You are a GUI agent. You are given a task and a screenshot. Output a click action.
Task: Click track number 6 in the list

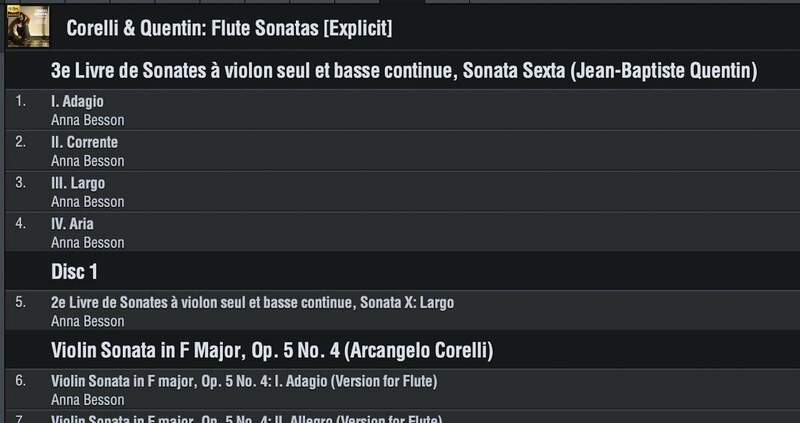pos(21,381)
